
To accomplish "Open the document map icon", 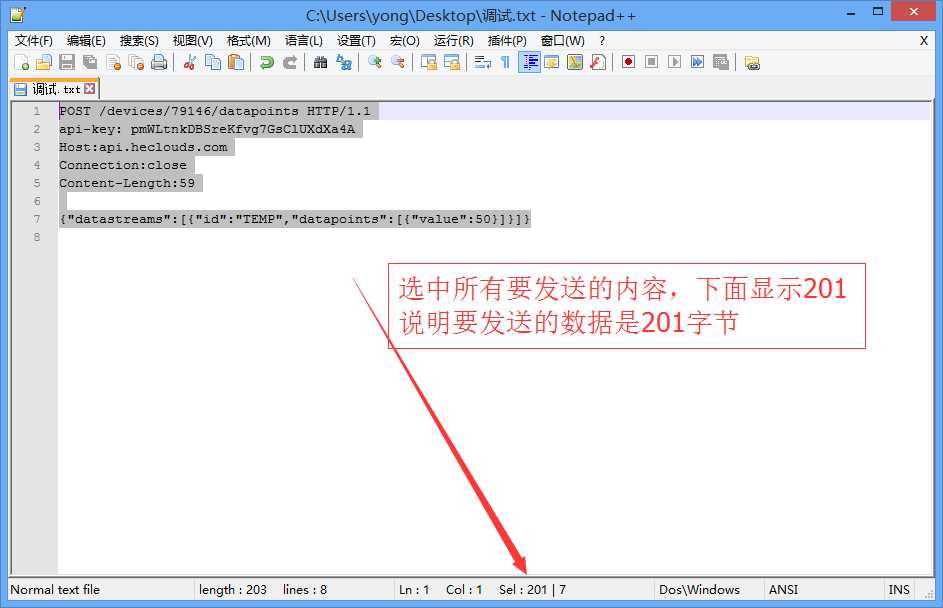I will (x=575, y=63).
